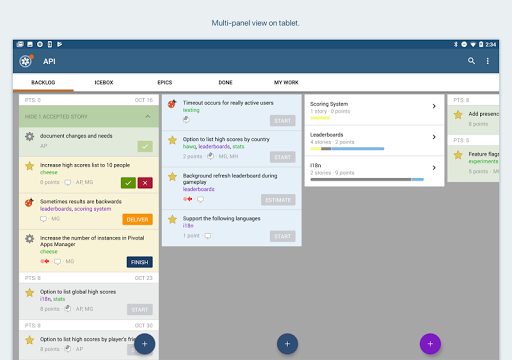
Task: Expand the Leaderboards epic chevron
Action: click(434, 137)
